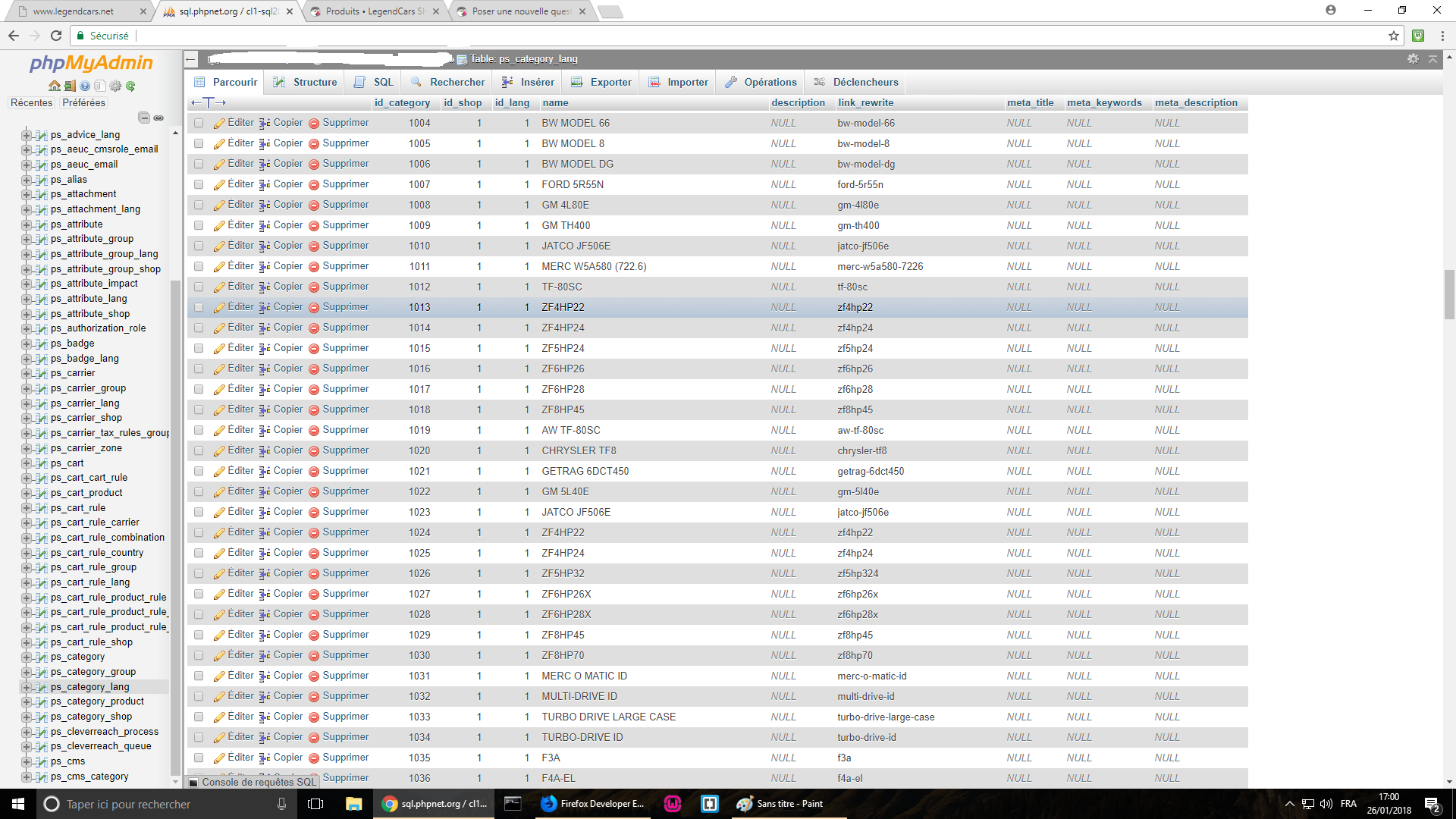Open the Console de requêtes SQL bar
The width and height of the screenshot is (1456, 819).
pyautogui.click(x=258, y=782)
